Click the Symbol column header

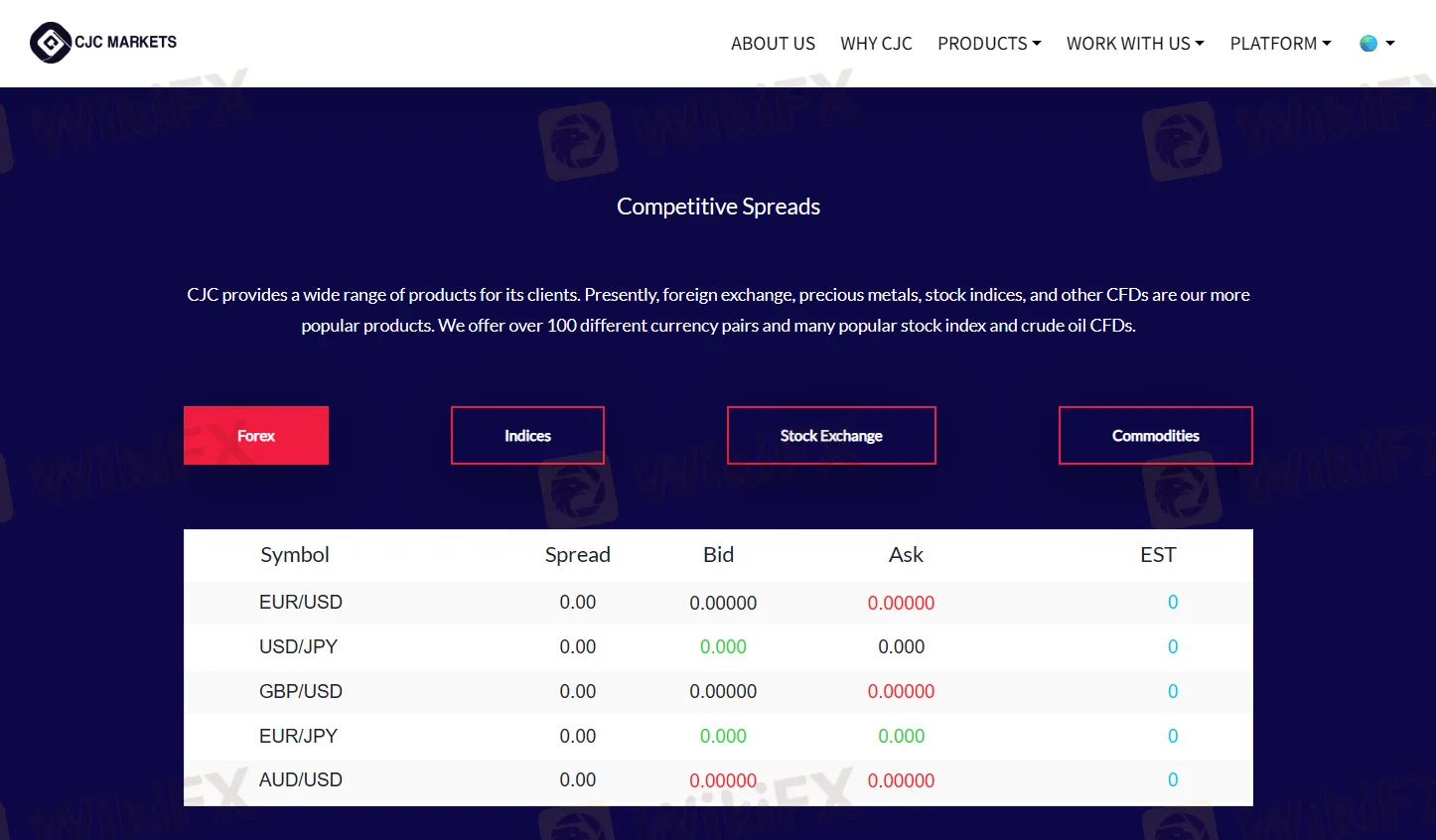[x=295, y=555]
